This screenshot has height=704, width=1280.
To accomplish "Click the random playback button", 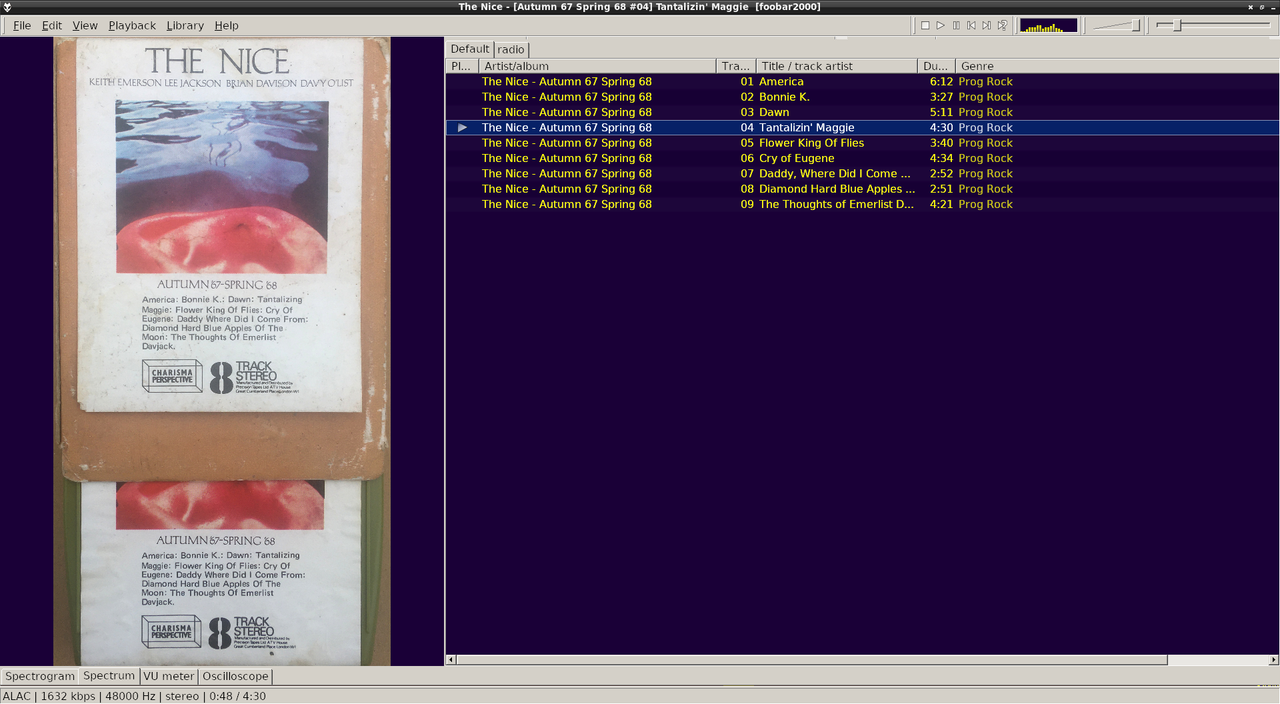I will click(x=1002, y=25).
